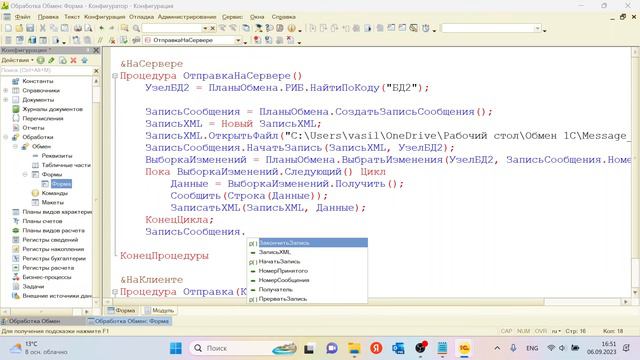Select ПрерватьЗапись in the autocomplete list
This screenshot has height=360, width=640.
point(308,299)
